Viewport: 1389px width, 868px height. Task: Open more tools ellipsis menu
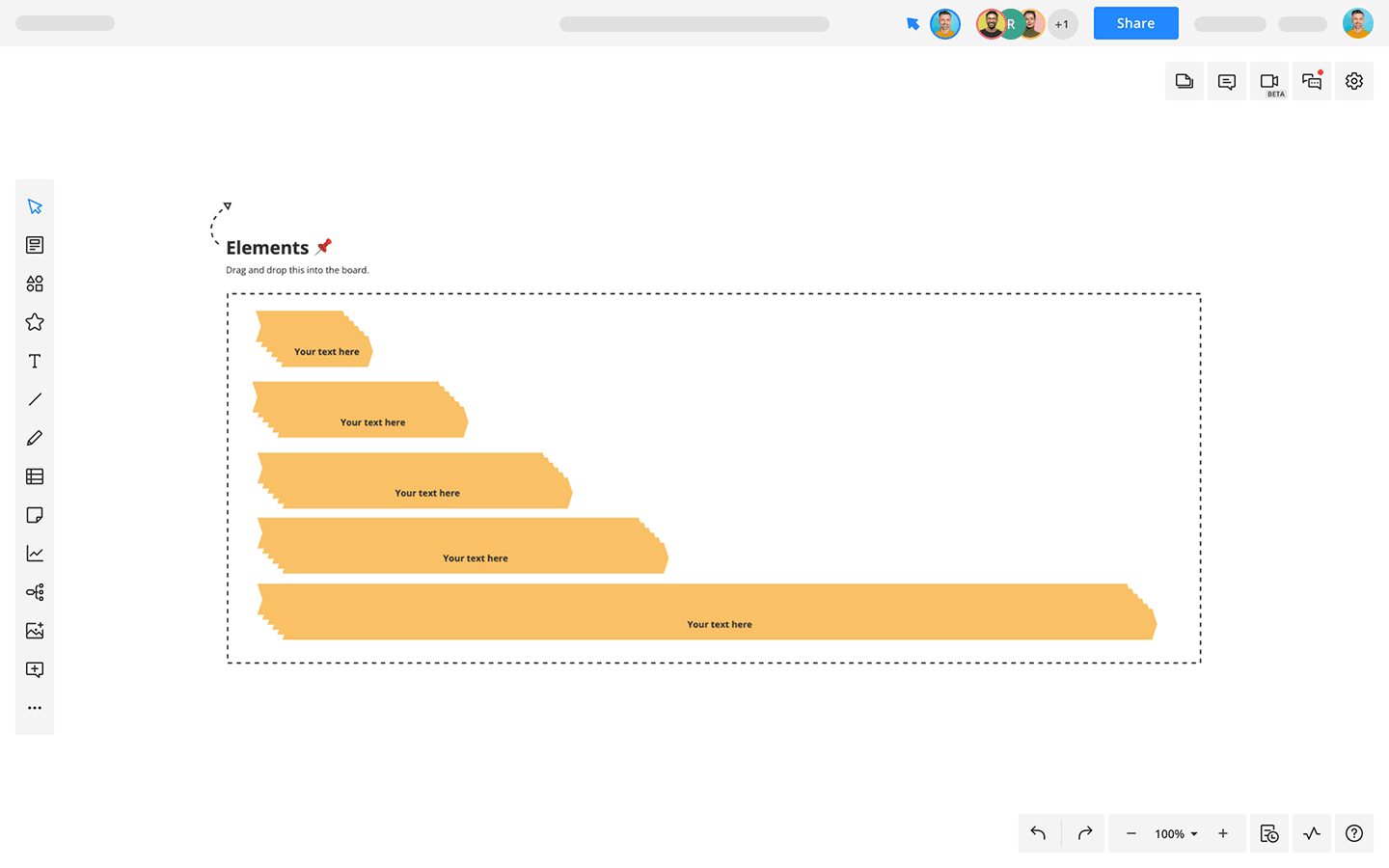(35, 708)
